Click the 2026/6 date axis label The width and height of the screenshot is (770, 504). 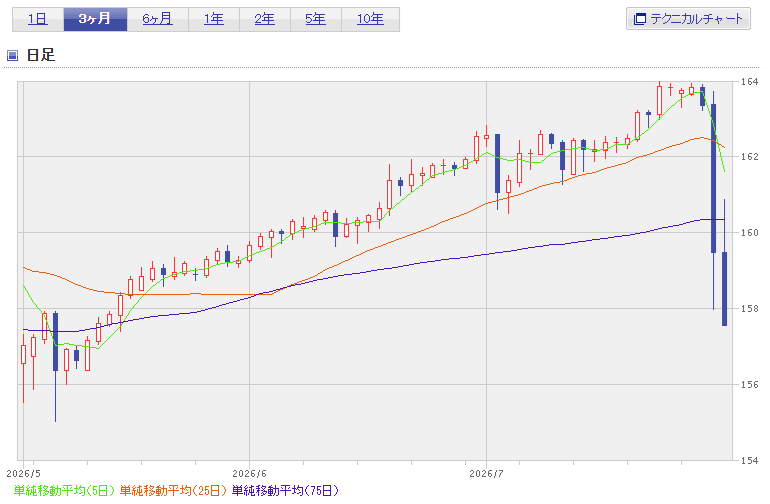click(x=249, y=474)
